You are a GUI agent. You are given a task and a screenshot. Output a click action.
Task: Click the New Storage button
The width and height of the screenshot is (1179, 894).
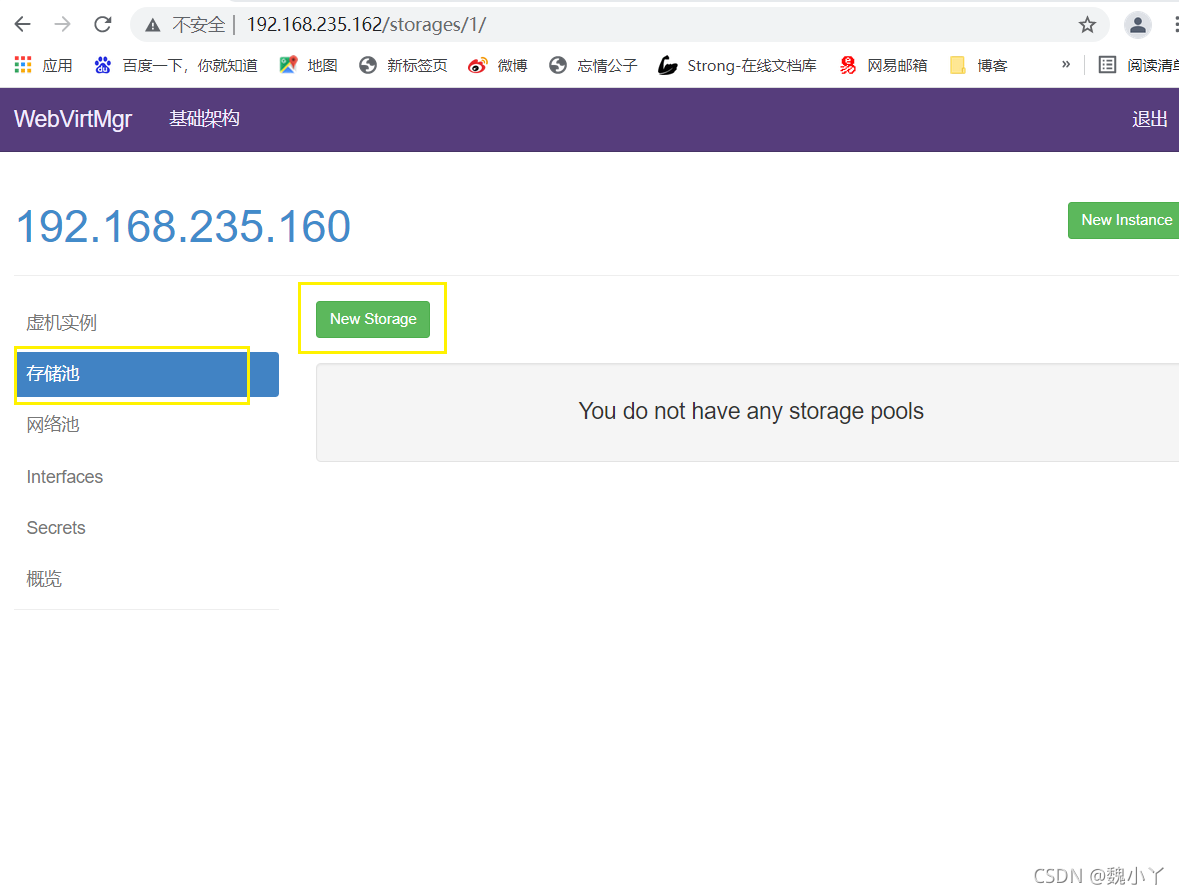click(x=373, y=320)
